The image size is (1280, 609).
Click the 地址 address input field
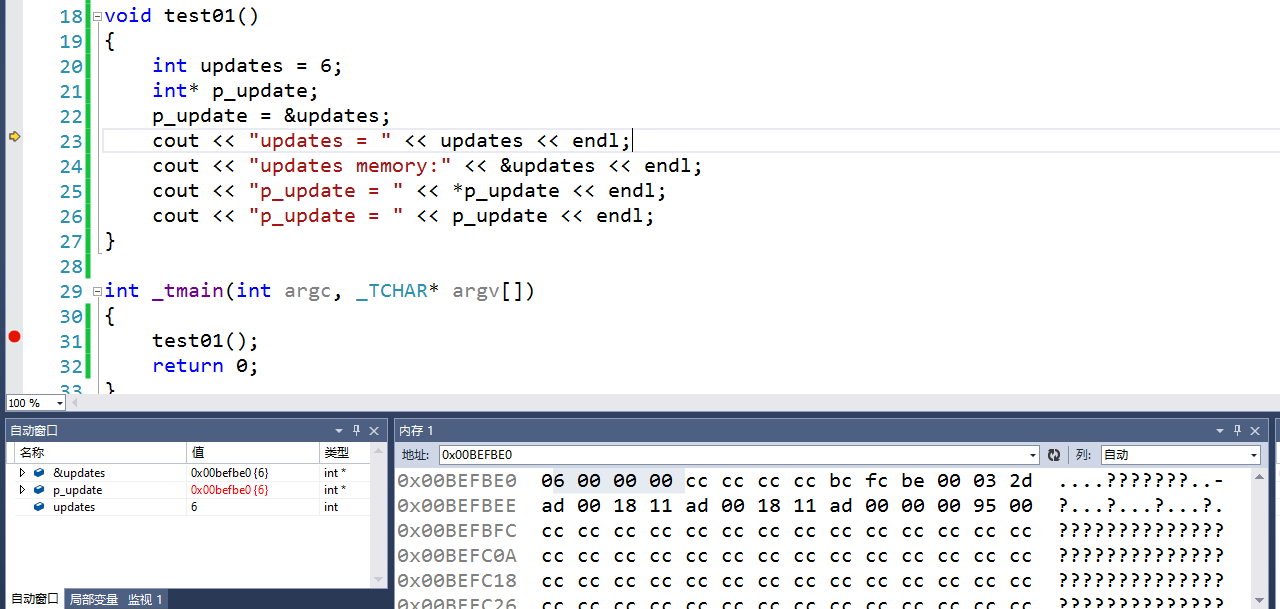coord(738,455)
